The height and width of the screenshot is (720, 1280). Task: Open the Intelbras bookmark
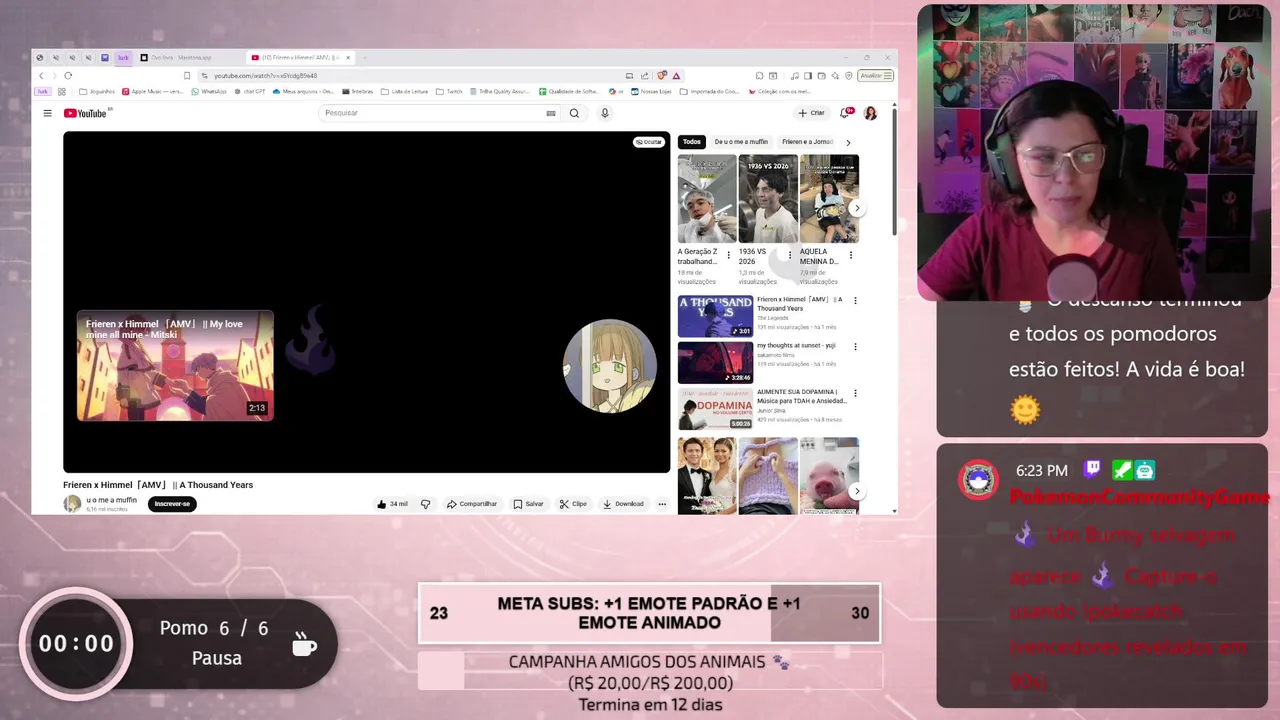click(357, 91)
